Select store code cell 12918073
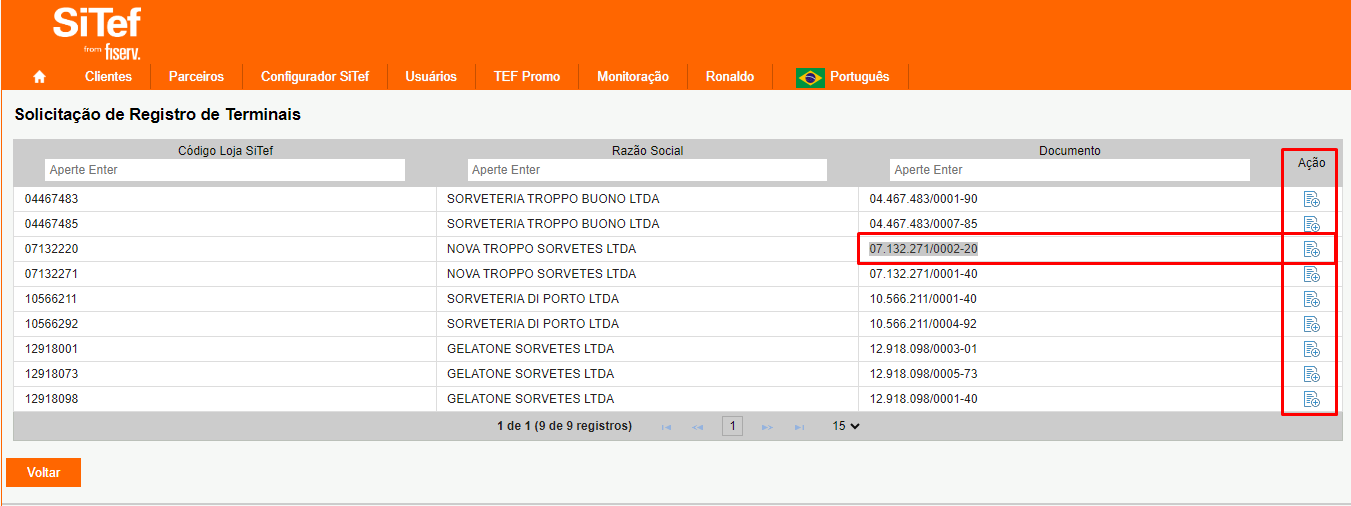Image resolution: width=1351 pixels, height=506 pixels. click(51, 374)
